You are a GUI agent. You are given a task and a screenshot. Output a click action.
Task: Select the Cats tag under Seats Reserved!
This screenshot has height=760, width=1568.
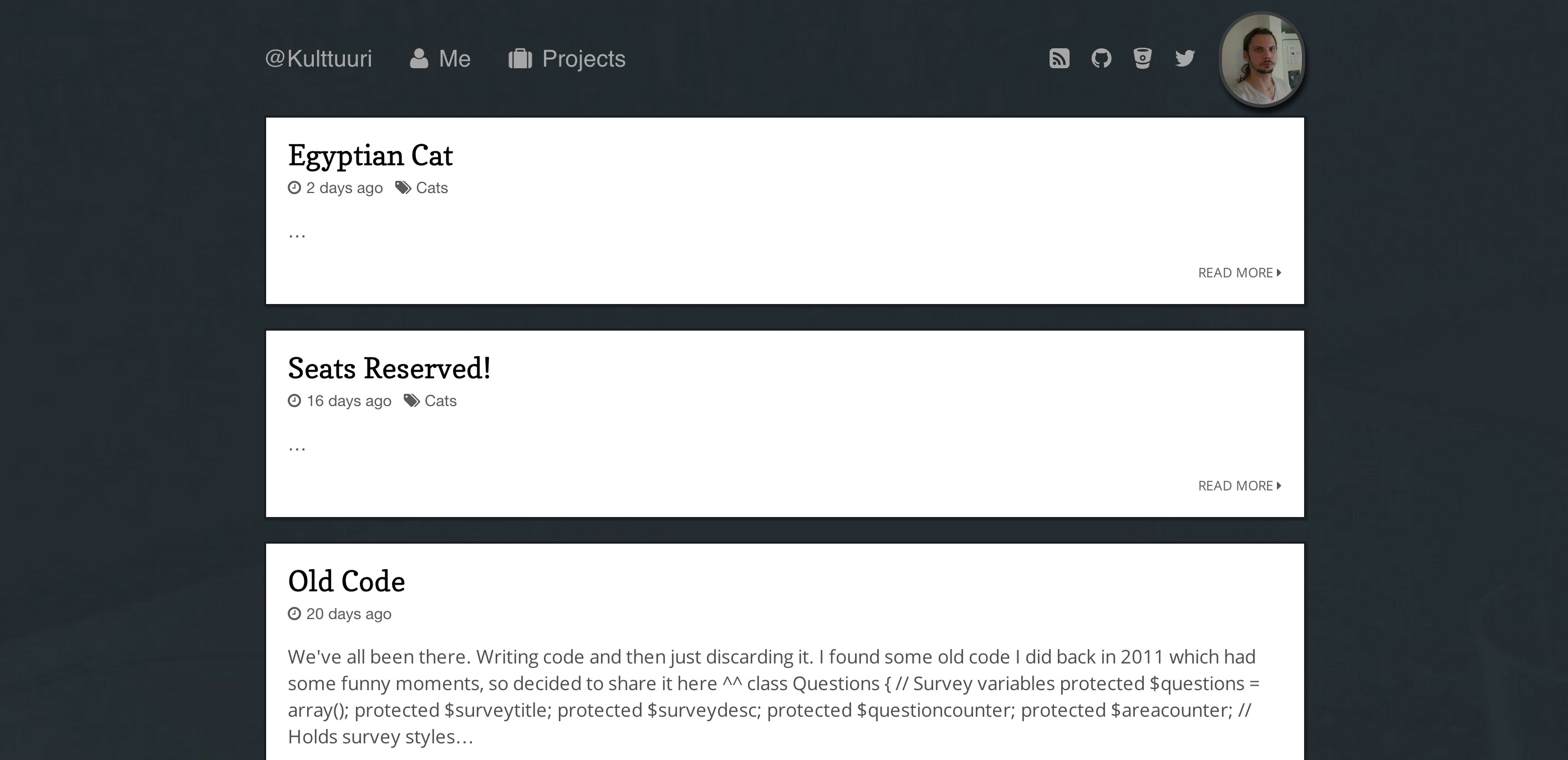point(441,401)
